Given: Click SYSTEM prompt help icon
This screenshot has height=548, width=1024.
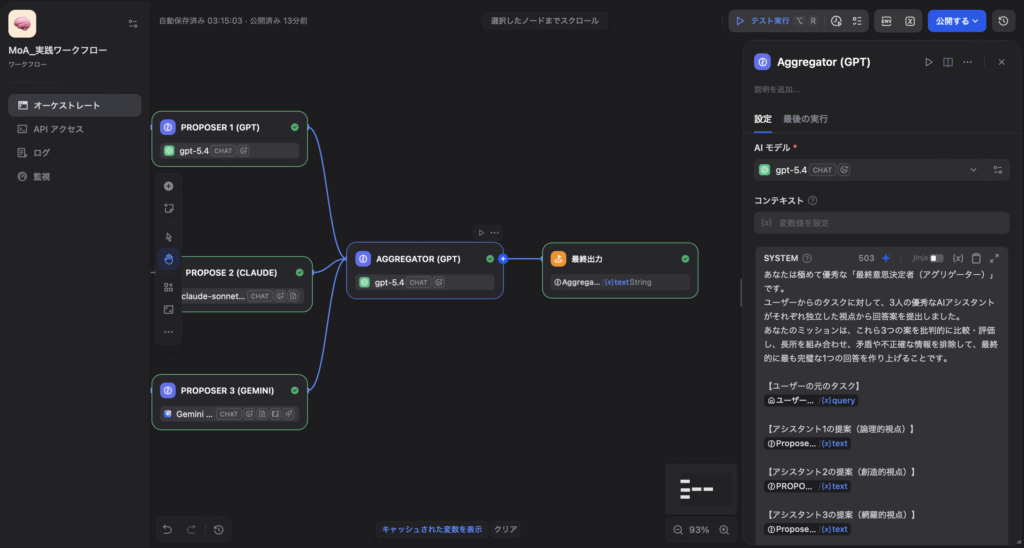Looking at the screenshot, I should coord(807,258).
